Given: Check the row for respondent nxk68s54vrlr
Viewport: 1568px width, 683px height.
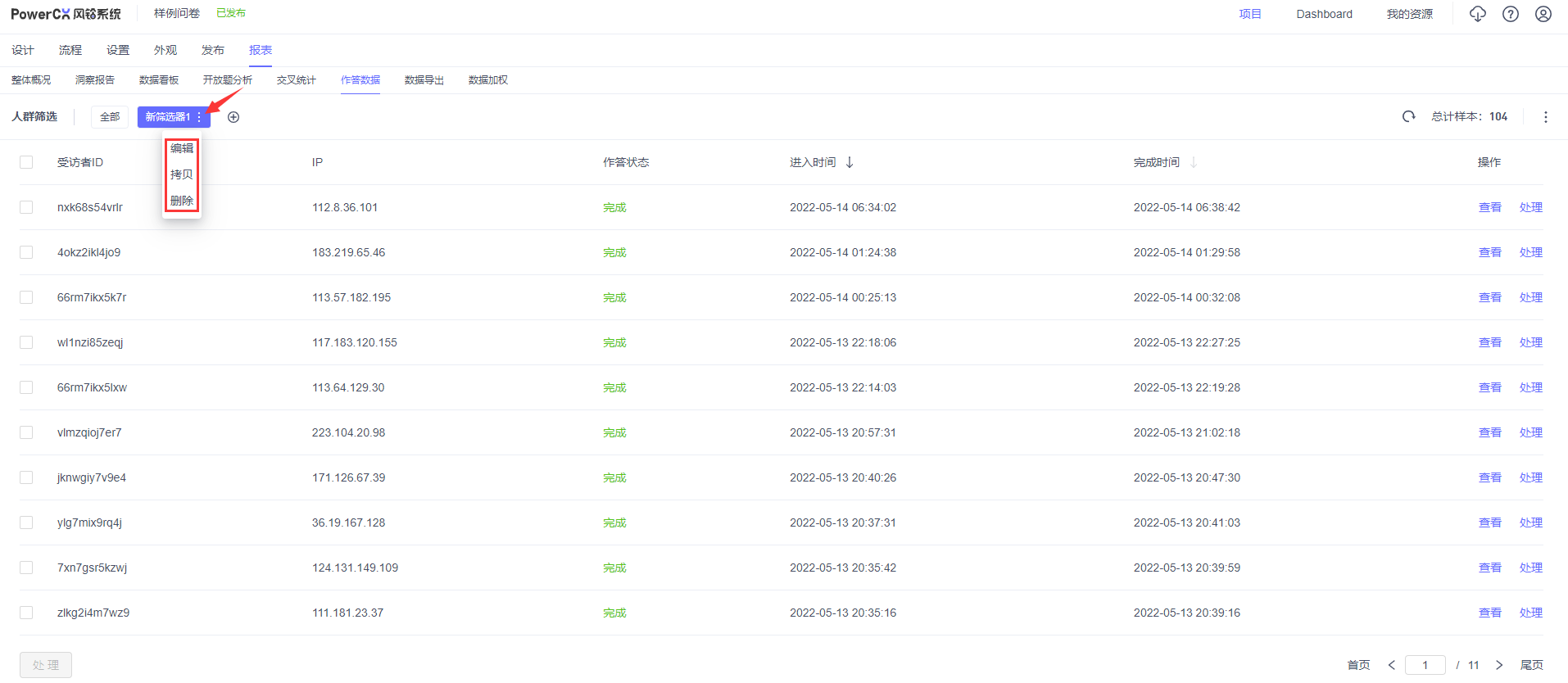Looking at the screenshot, I should pyautogui.click(x=26, y=207).
